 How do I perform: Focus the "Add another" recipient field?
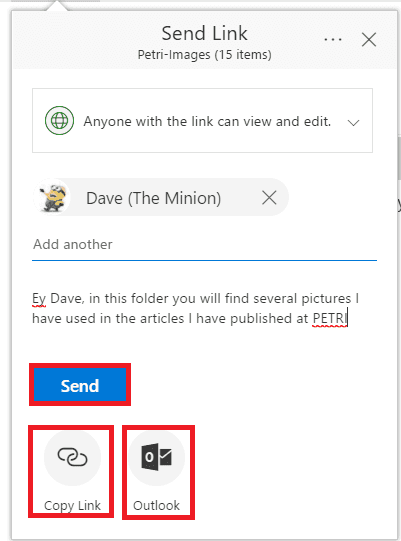tap(204, 245)
